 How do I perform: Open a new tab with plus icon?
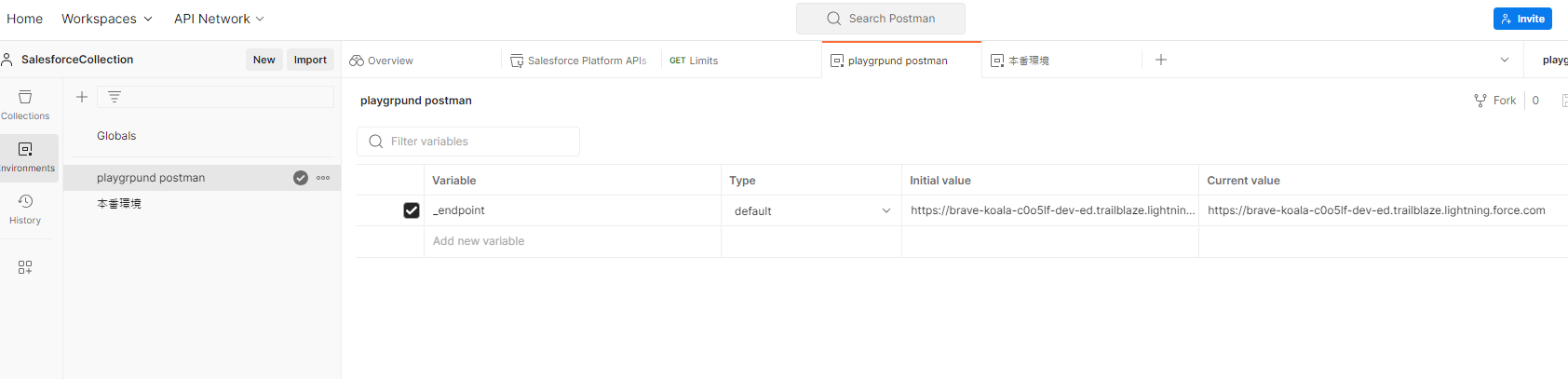click(1161, 60)
